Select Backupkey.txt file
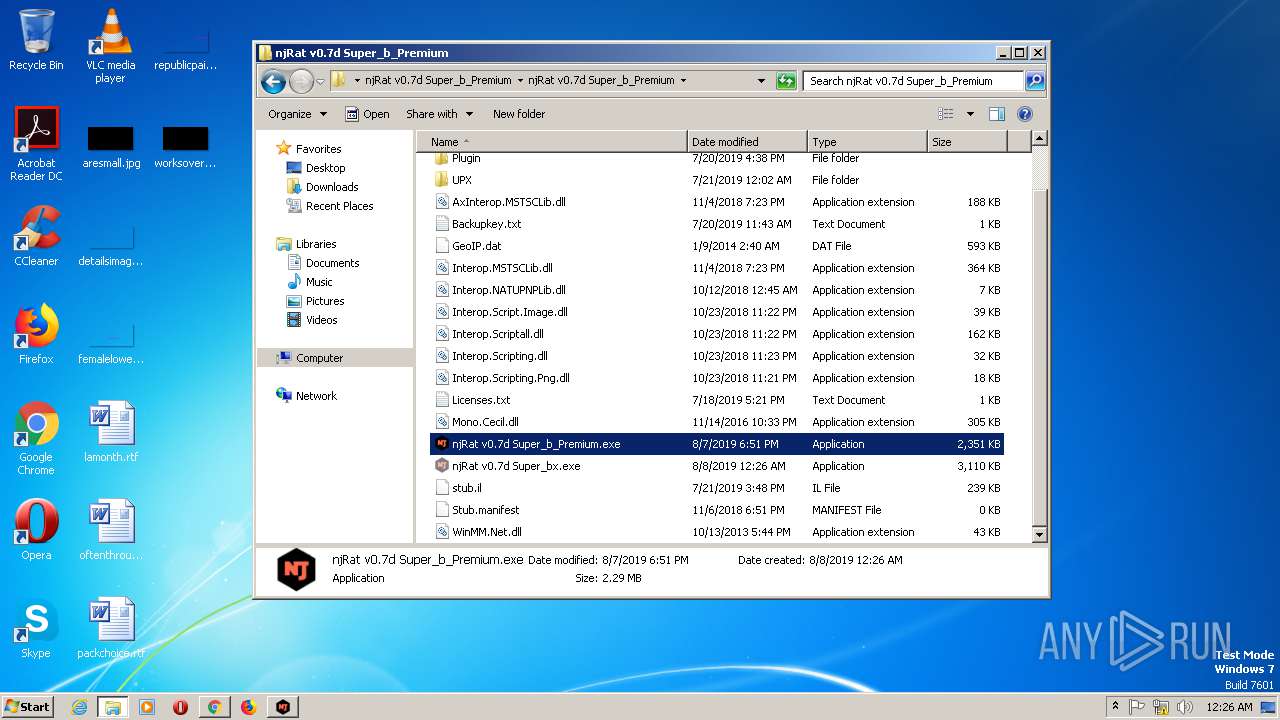Screen dimensions: 1280x720 click(x=717, y=224)
